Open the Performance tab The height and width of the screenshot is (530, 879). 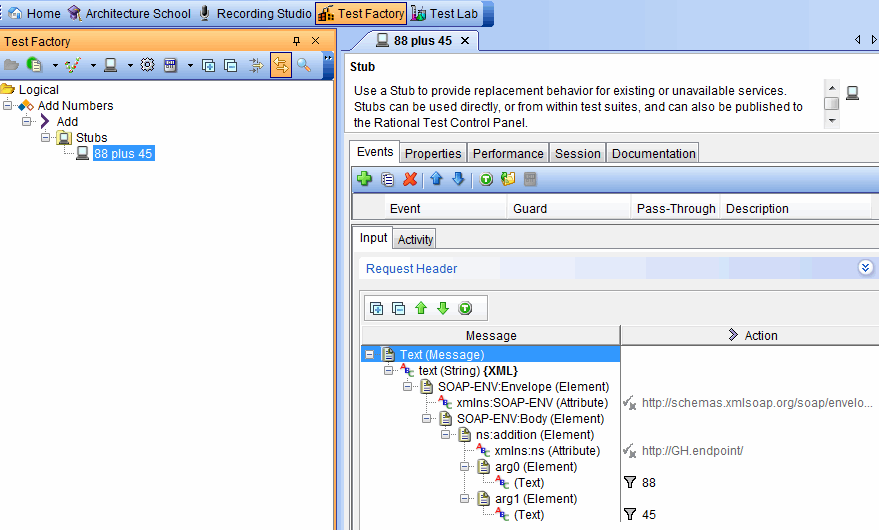tap(508, 154)
